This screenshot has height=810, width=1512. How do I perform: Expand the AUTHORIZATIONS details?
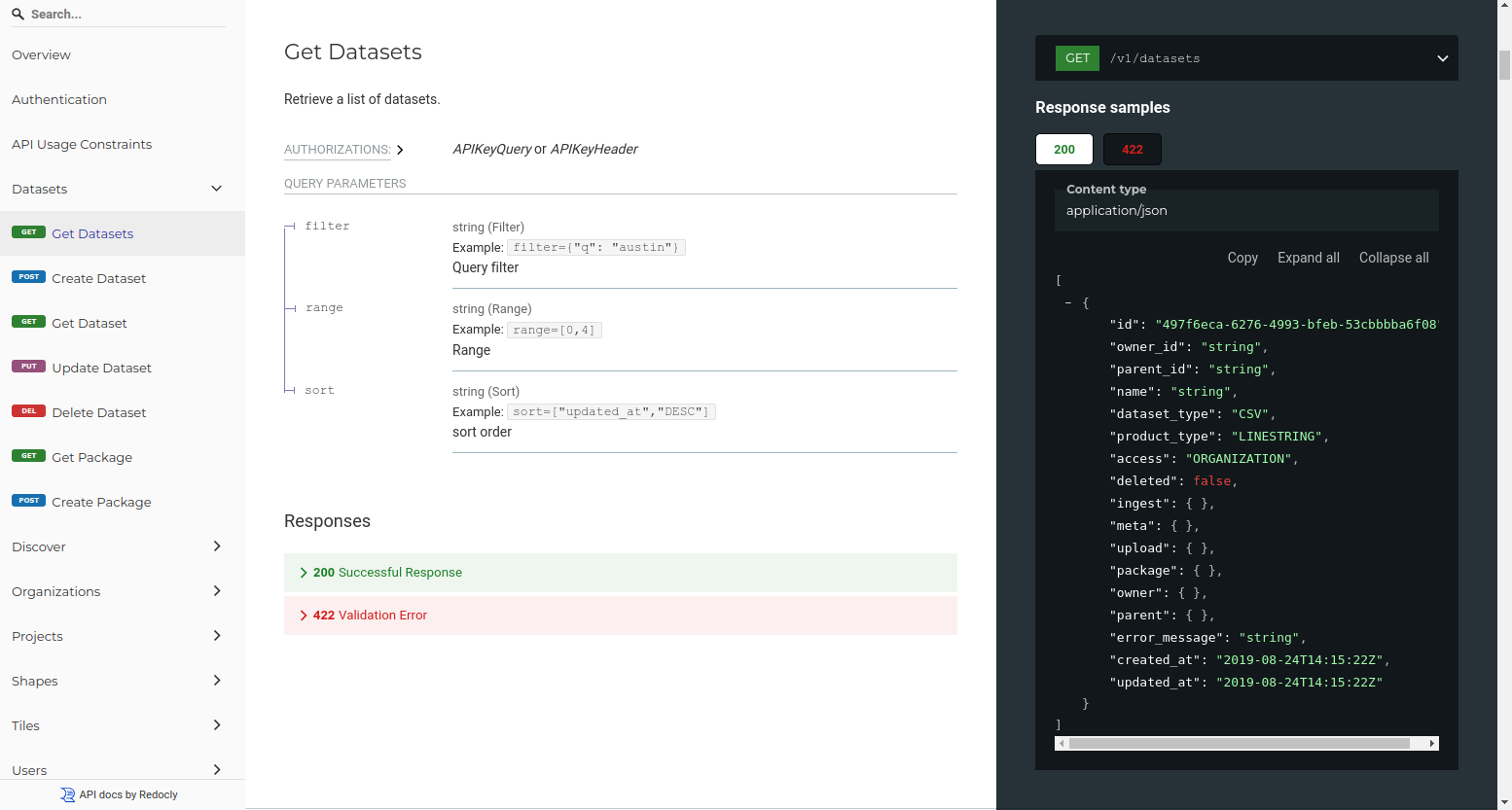coord(343,150)
